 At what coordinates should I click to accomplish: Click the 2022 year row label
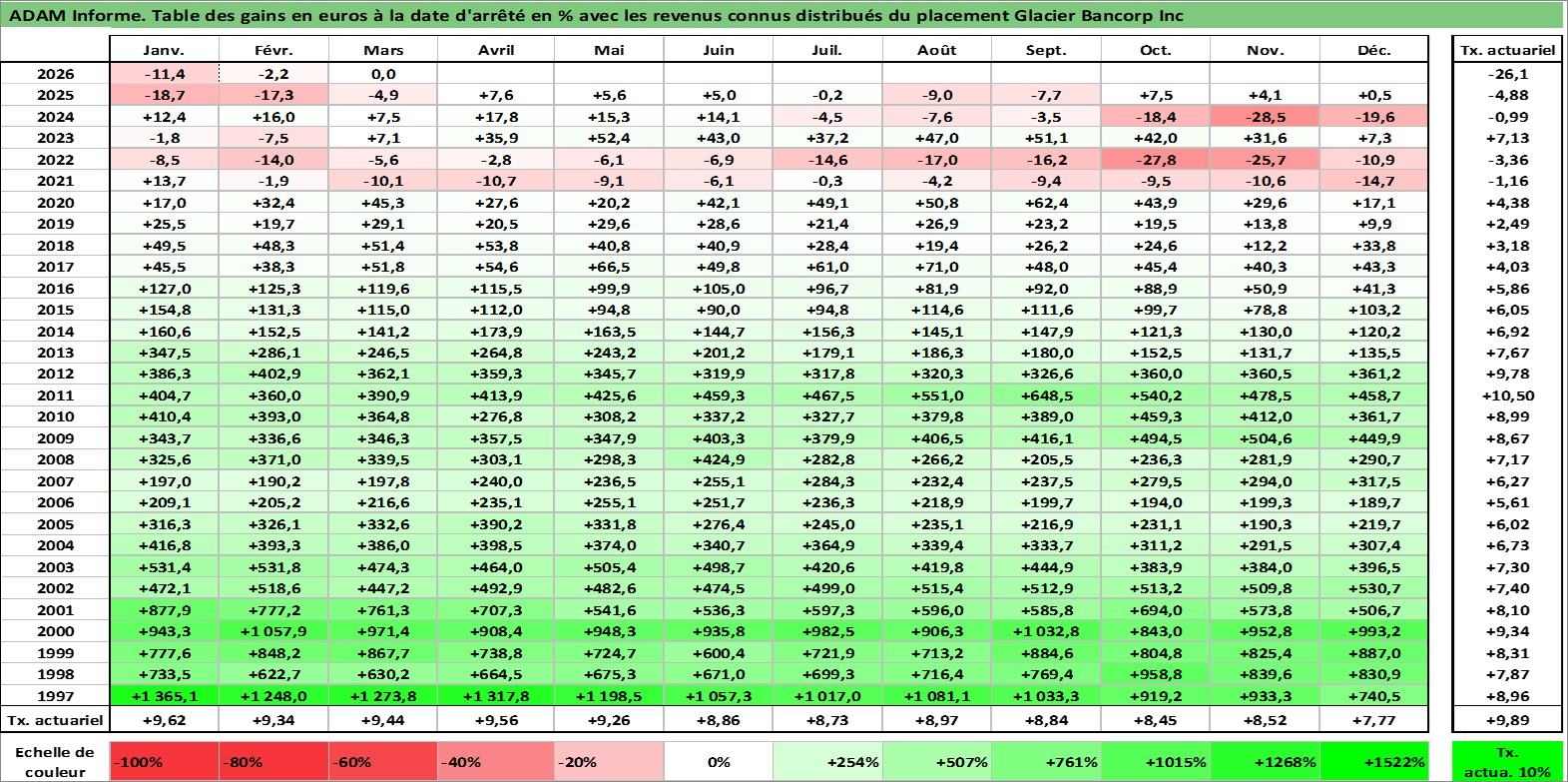(x=55, y=160)
